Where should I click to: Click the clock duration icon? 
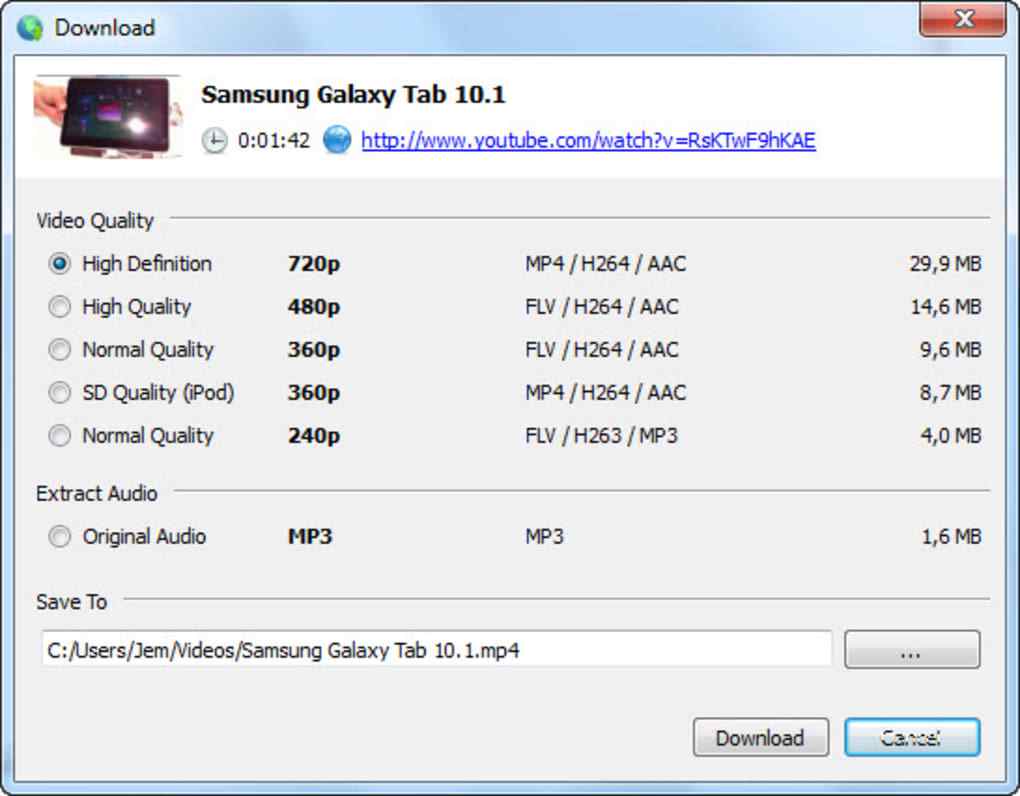(x=214, y=140)
